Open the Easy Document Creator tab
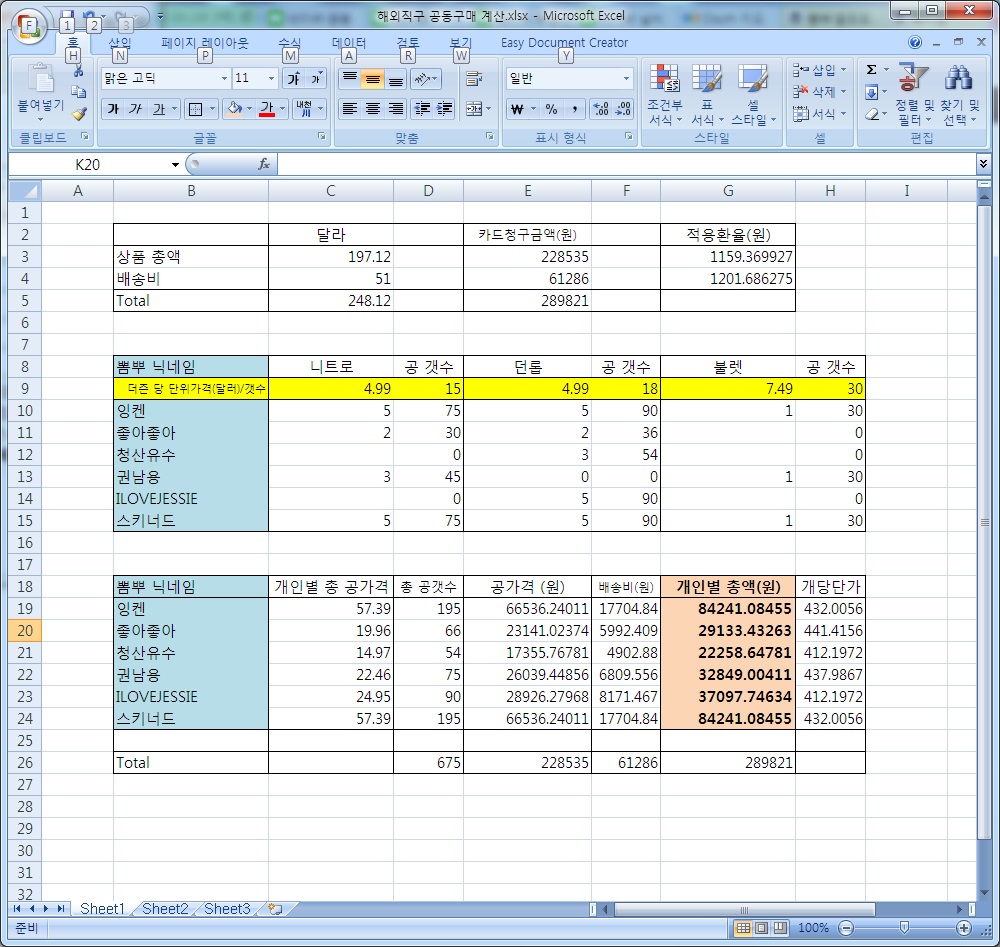1000x947 pixels. point(564,43)
